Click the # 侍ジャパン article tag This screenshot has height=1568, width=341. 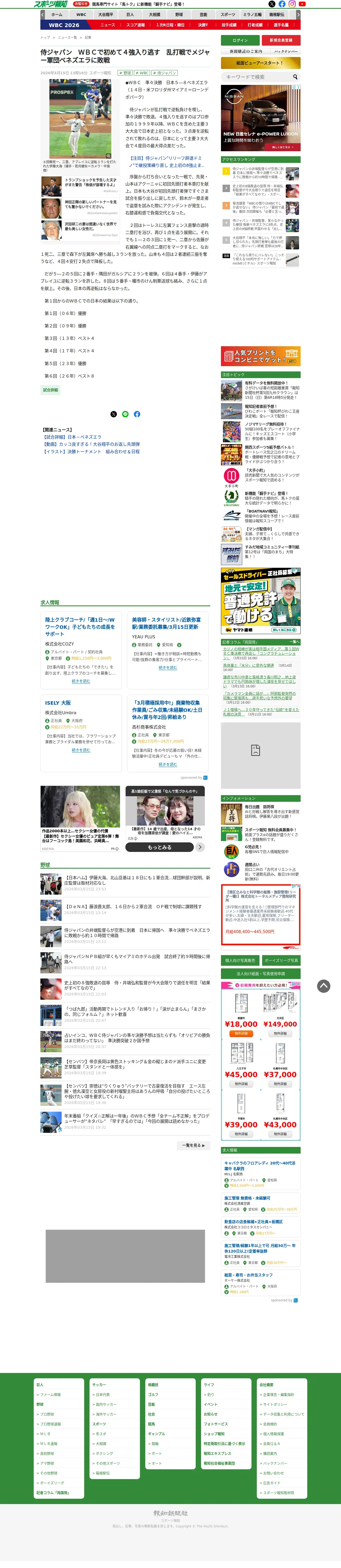(x=164, y=72)
